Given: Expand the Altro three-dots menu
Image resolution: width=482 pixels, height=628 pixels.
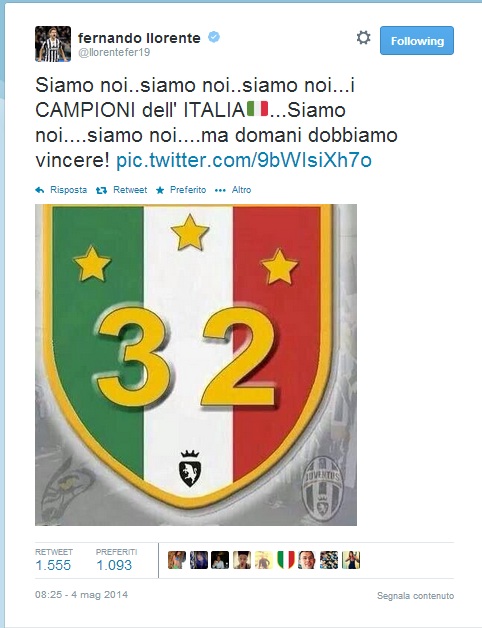Looking at the screenshot, I should [220, 190].
